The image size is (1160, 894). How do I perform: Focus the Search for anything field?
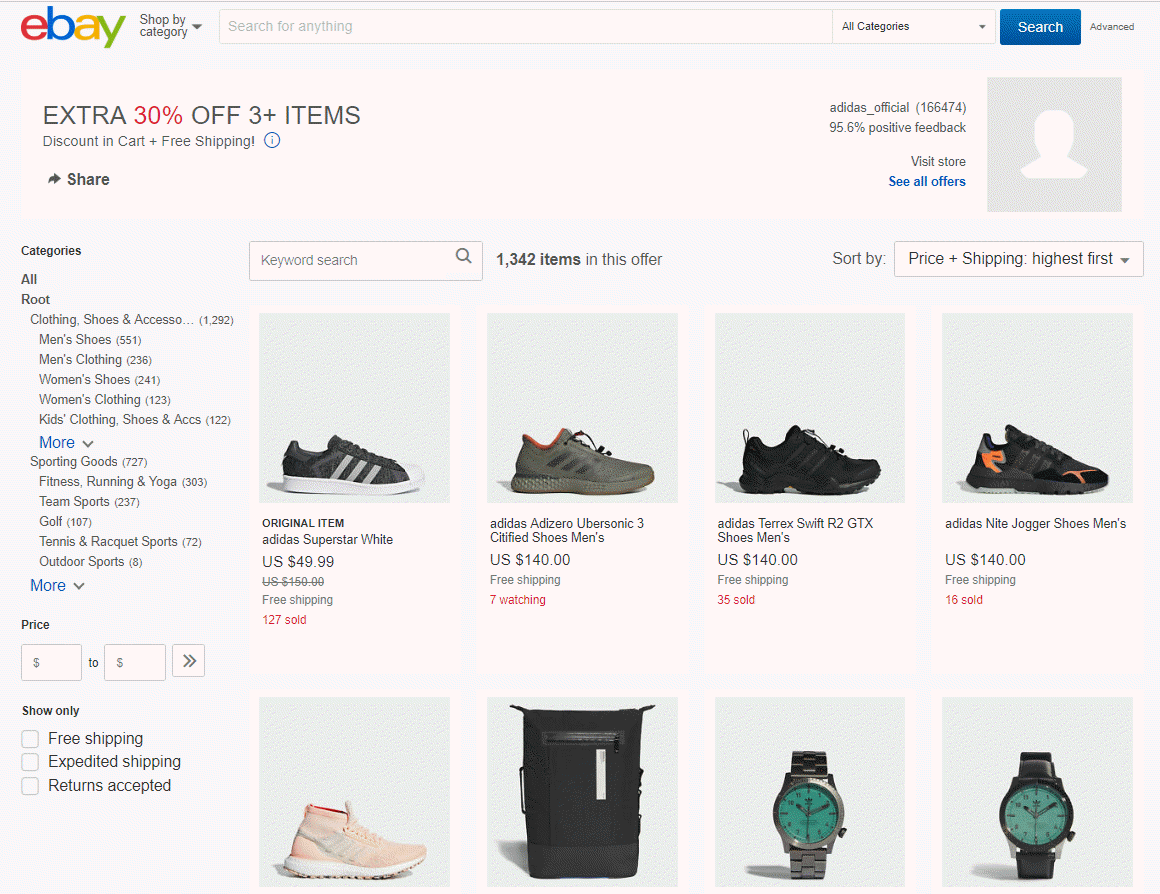pos(525,27)
